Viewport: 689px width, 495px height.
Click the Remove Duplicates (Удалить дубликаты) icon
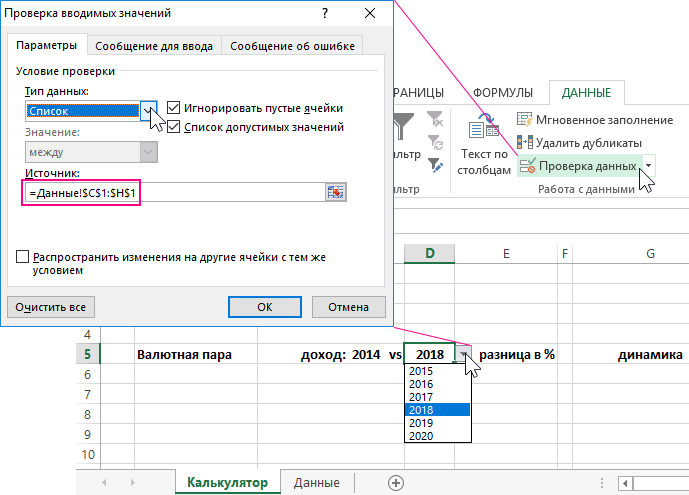525,143
